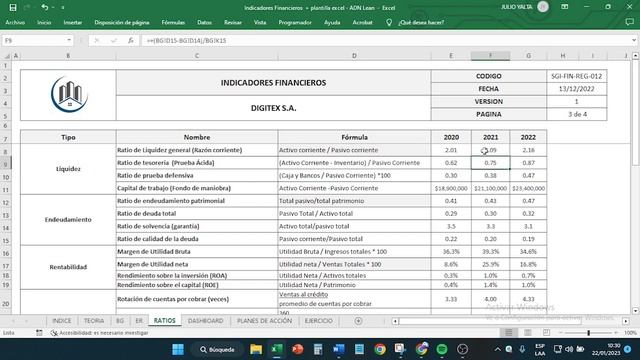Open the Windows Start button
The width and height of the screenshot is (640, 360).
[178, 349]
